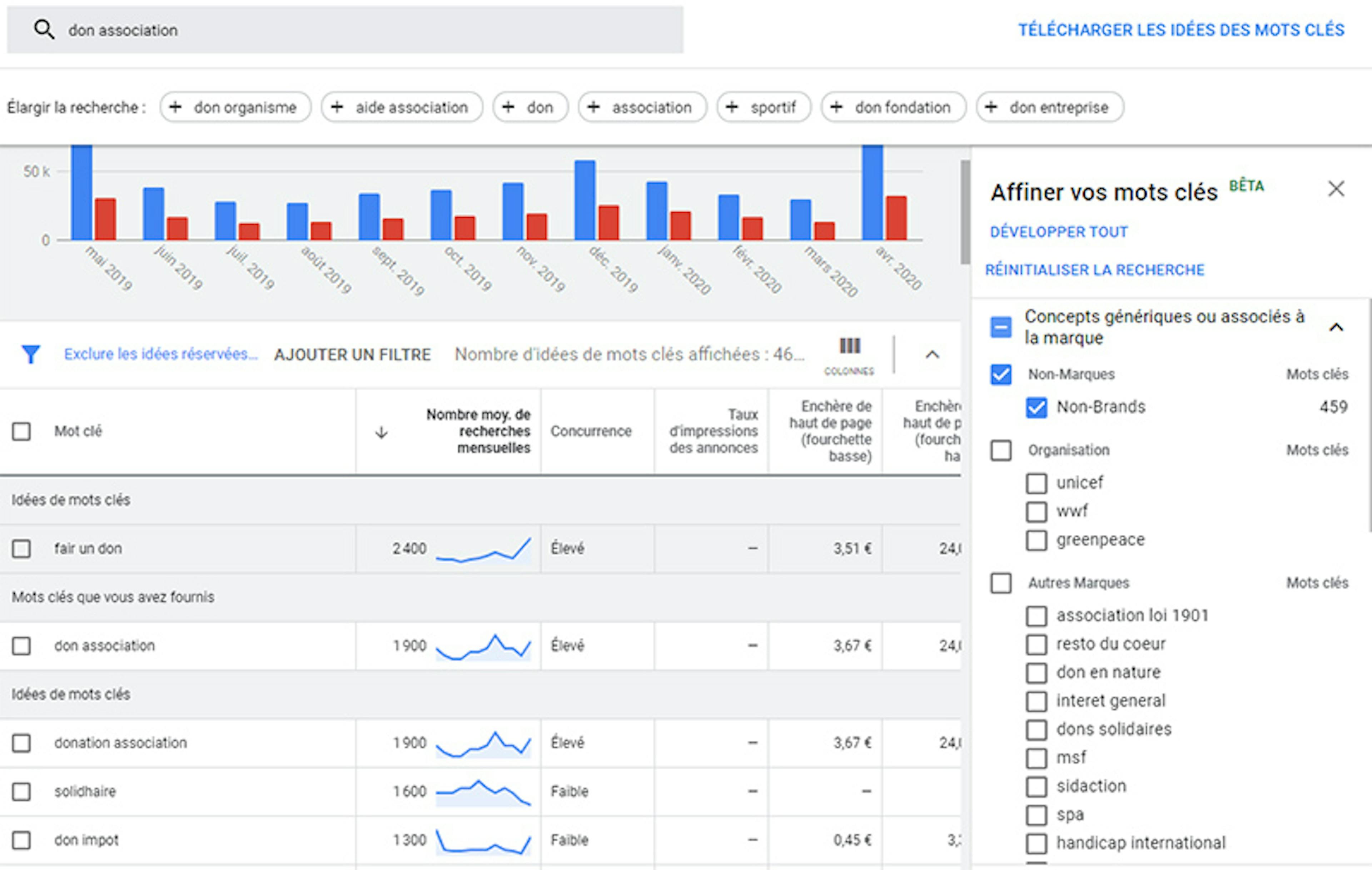Add 'don organisme' plus chip
The width and height of the screenshot is (1372, 870).
click(235, 107)
